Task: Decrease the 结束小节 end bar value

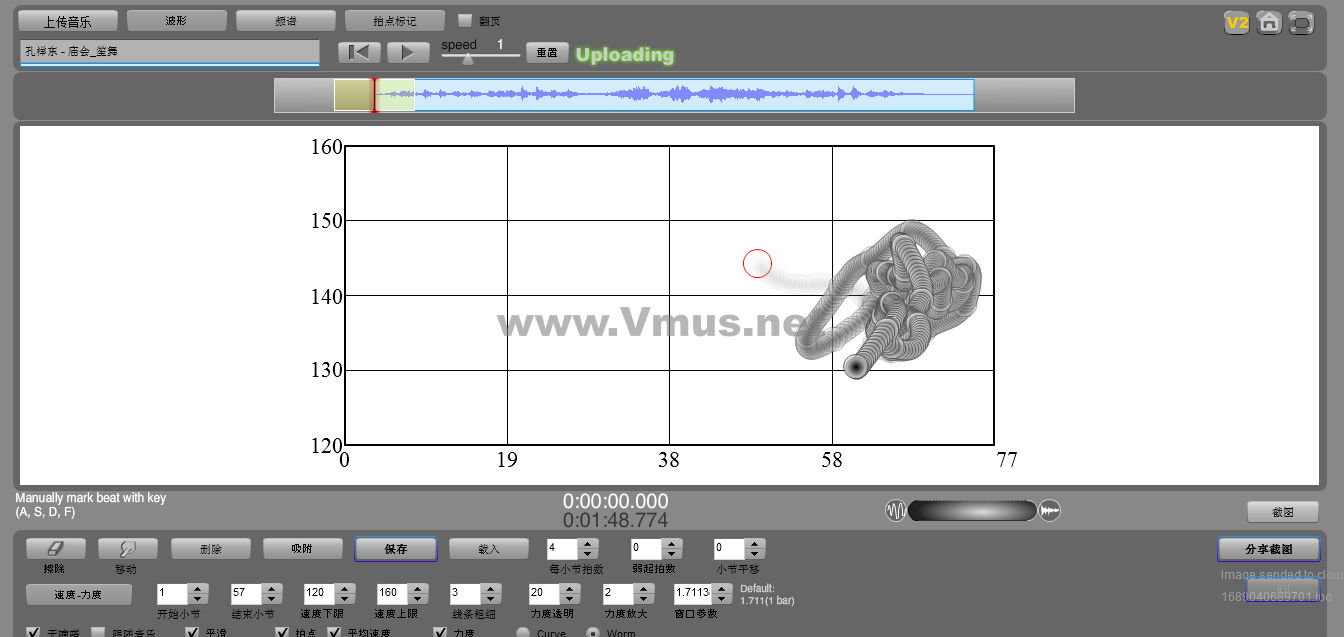Action: [272, 598]
